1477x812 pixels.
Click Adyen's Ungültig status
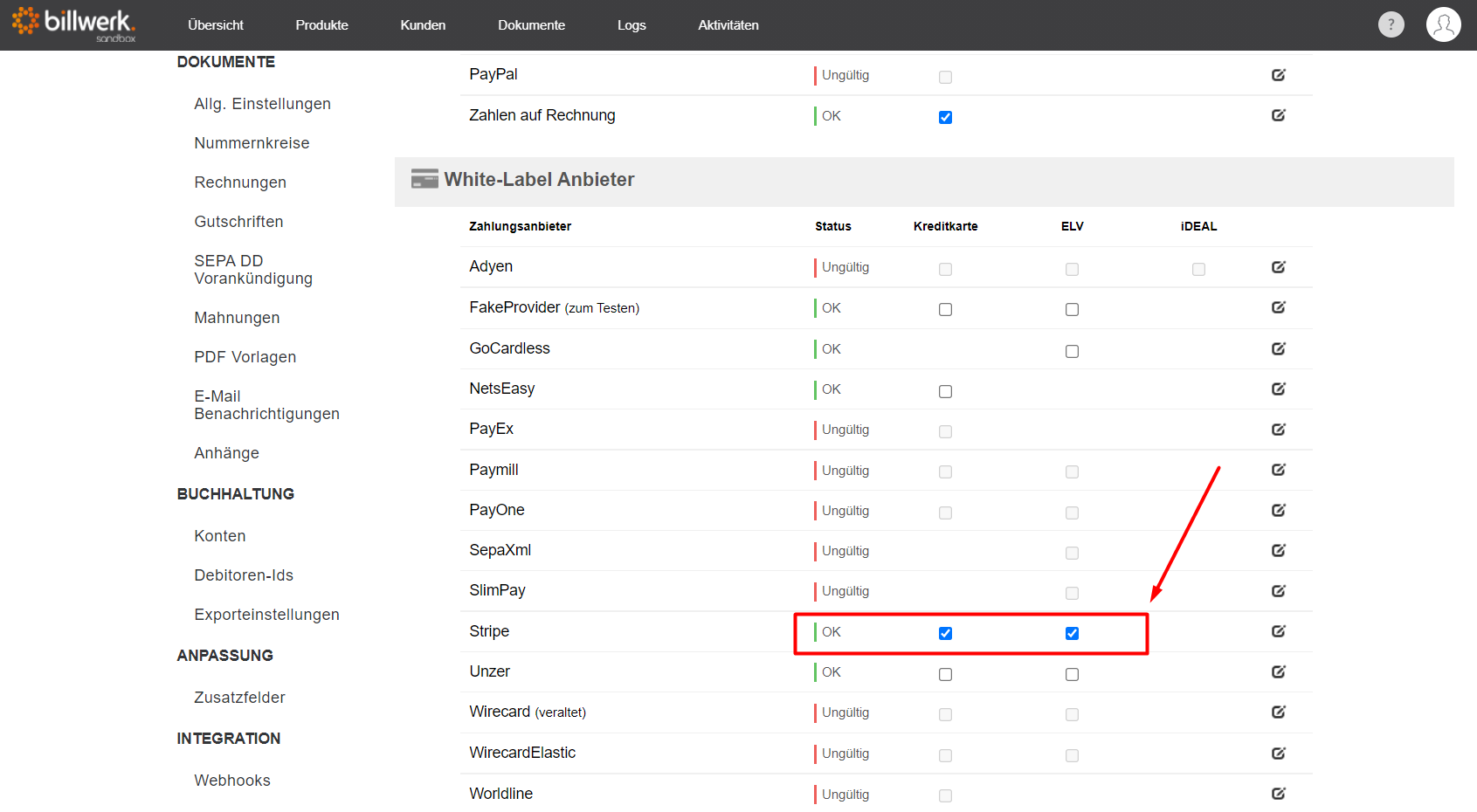pyautogui.click(x=845, y=267)
